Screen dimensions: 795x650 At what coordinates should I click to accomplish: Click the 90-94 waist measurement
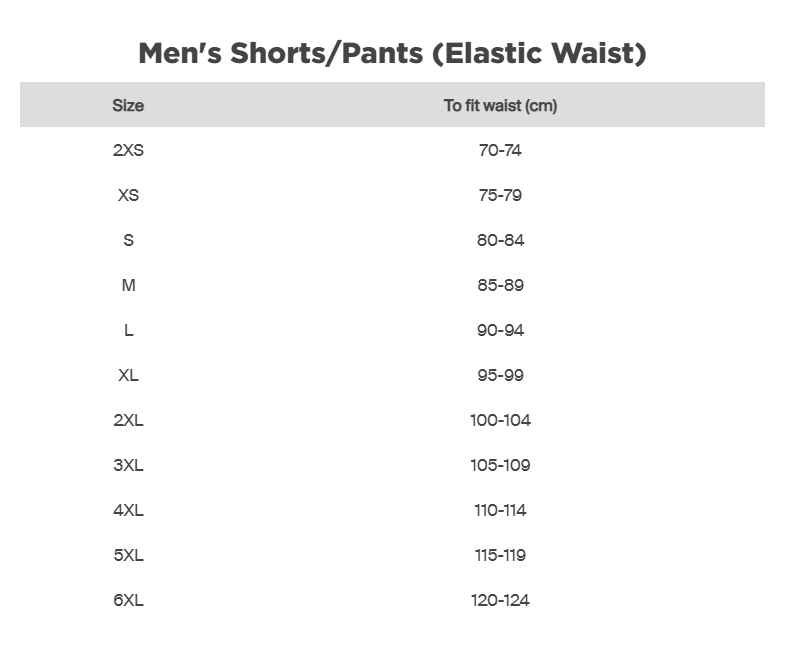click(500, 330)
